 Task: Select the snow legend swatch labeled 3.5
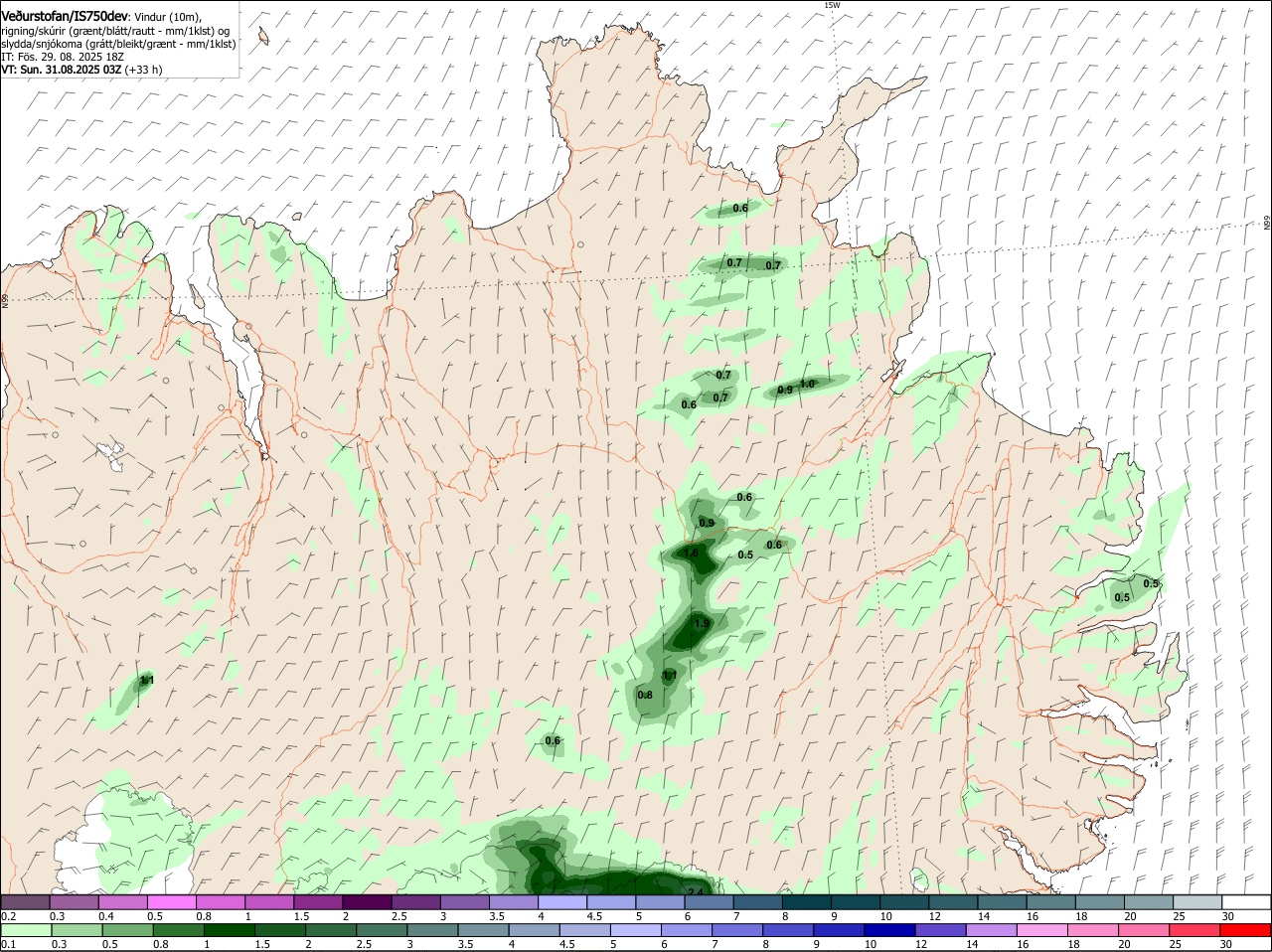tap(513, 901)
